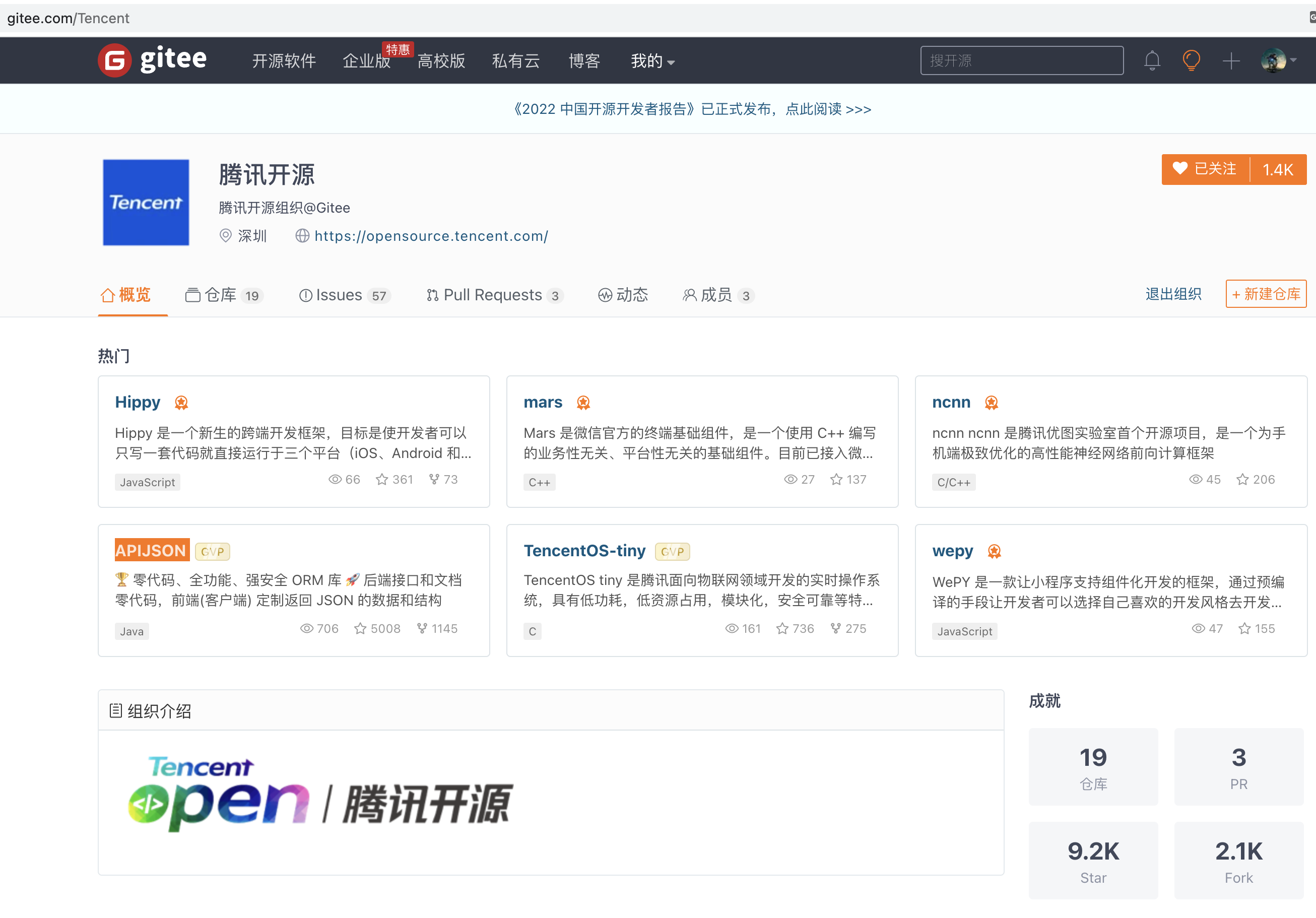
Task: Open 开源软件 in top navigation
Action: (x=284, y=61)
